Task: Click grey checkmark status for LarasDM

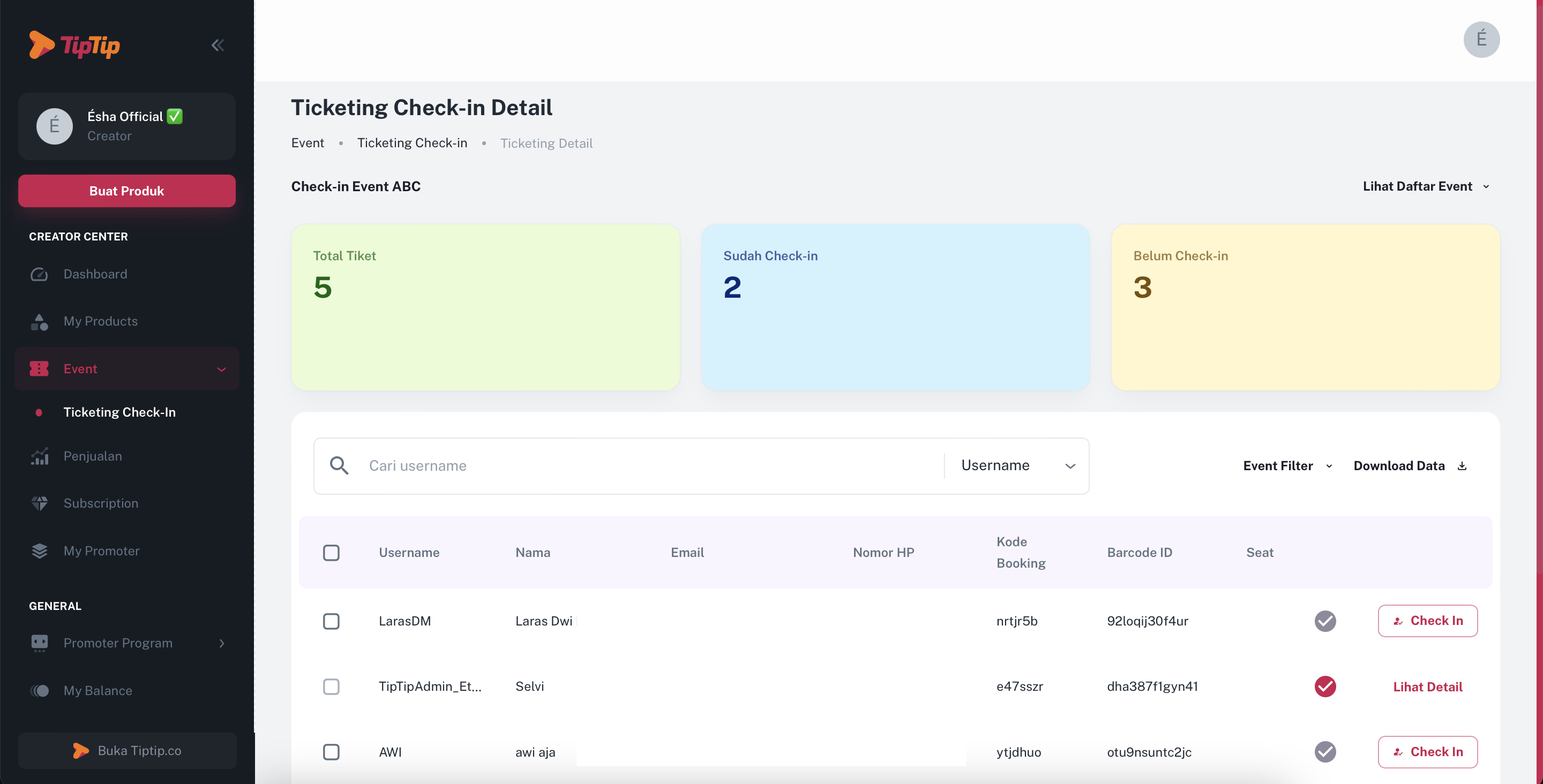Action: click(x=1325, y=621)
